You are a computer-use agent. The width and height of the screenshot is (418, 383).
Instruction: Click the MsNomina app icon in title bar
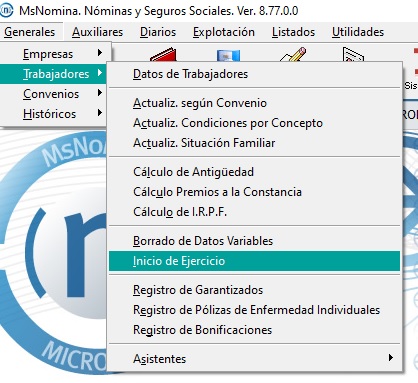coord(6,10)
